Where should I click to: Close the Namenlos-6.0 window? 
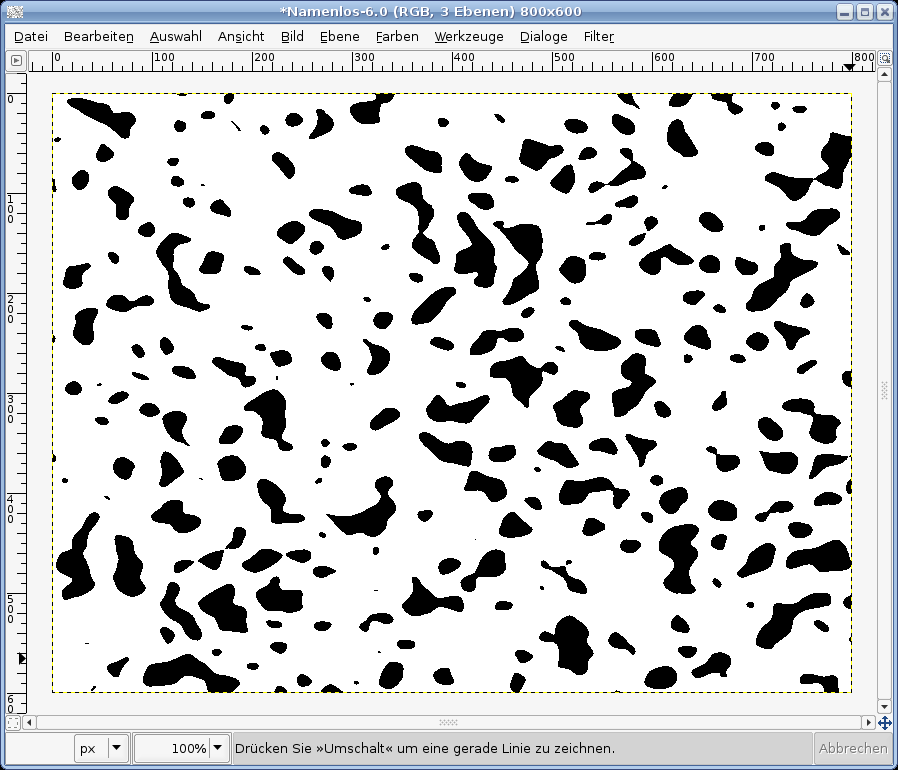885,12
